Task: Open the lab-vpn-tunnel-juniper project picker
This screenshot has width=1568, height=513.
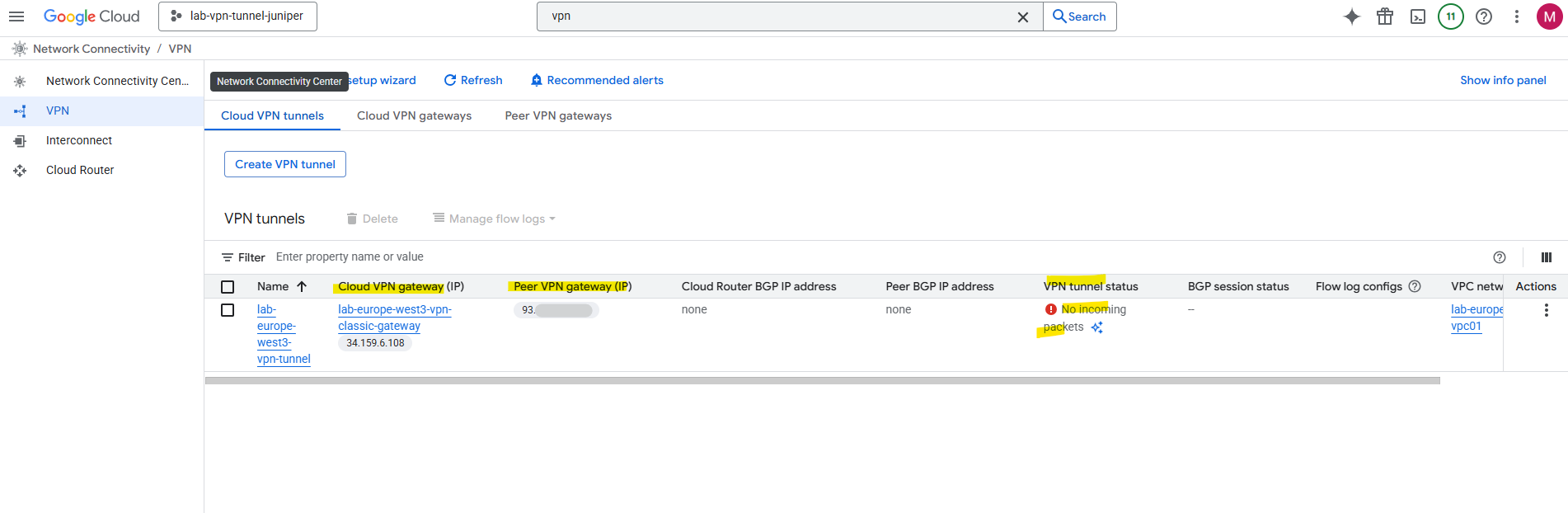Action: pyautogui.click(x=237, y=16)
